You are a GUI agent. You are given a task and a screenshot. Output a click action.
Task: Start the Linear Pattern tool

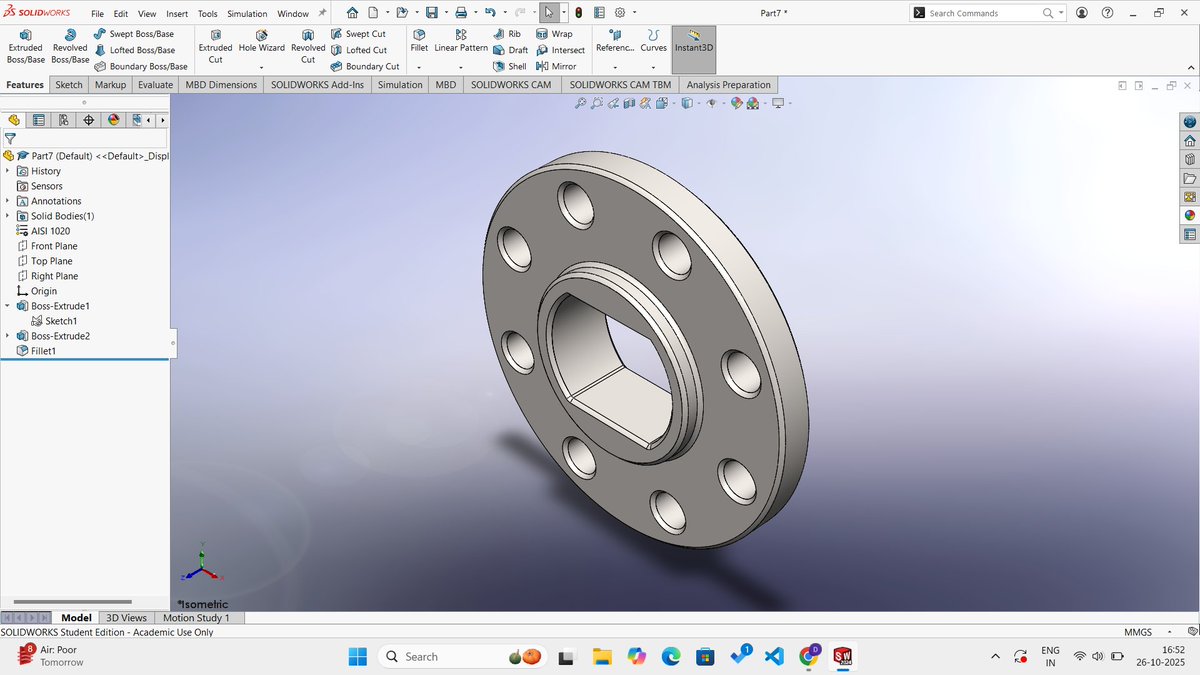(461, 40)
